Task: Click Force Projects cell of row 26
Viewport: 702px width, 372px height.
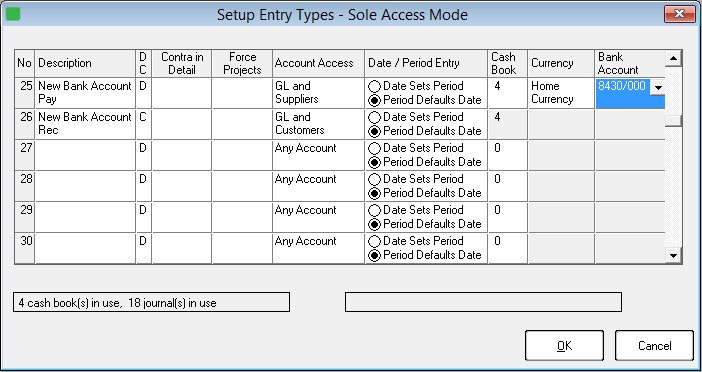Action: coord(242,124)
